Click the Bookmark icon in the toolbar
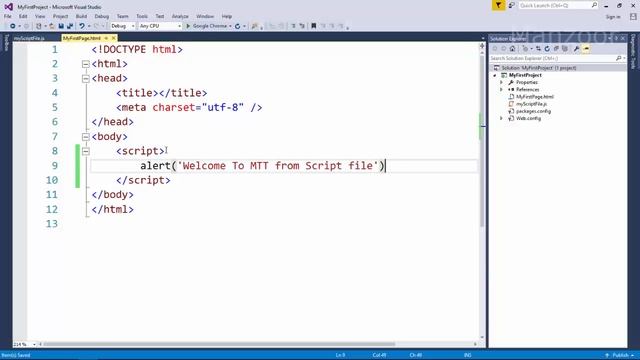This screenshot has width=640, height=360. click(x=313, y=26)
